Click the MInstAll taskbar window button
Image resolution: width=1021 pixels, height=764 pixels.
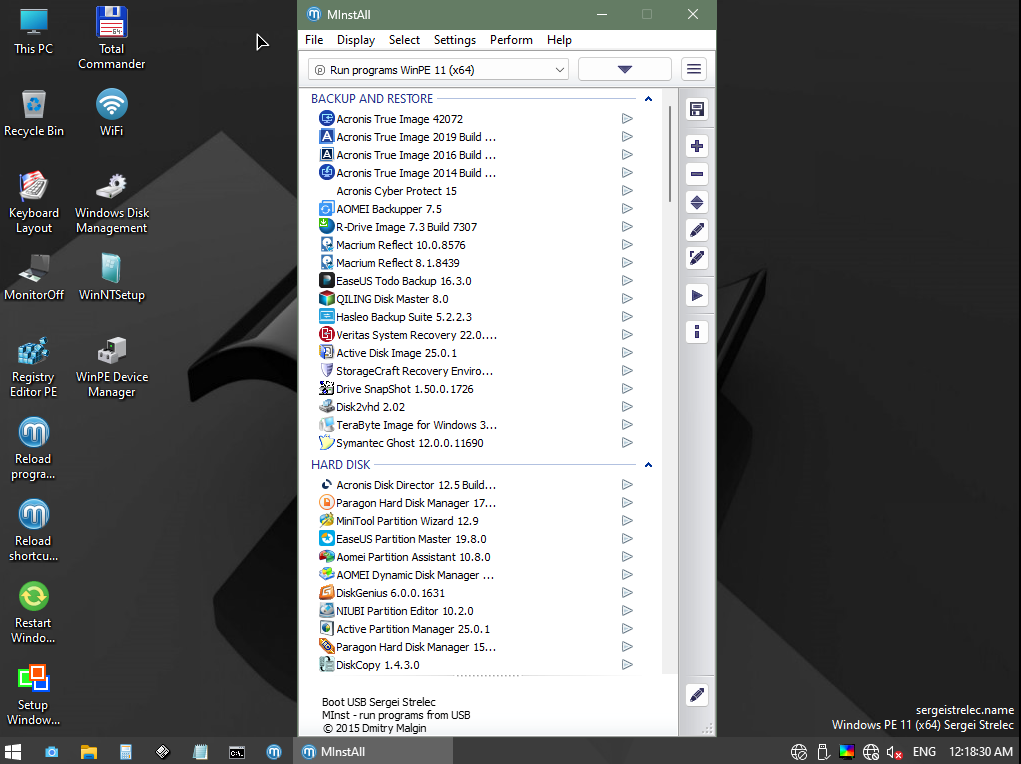coord(374,752)
